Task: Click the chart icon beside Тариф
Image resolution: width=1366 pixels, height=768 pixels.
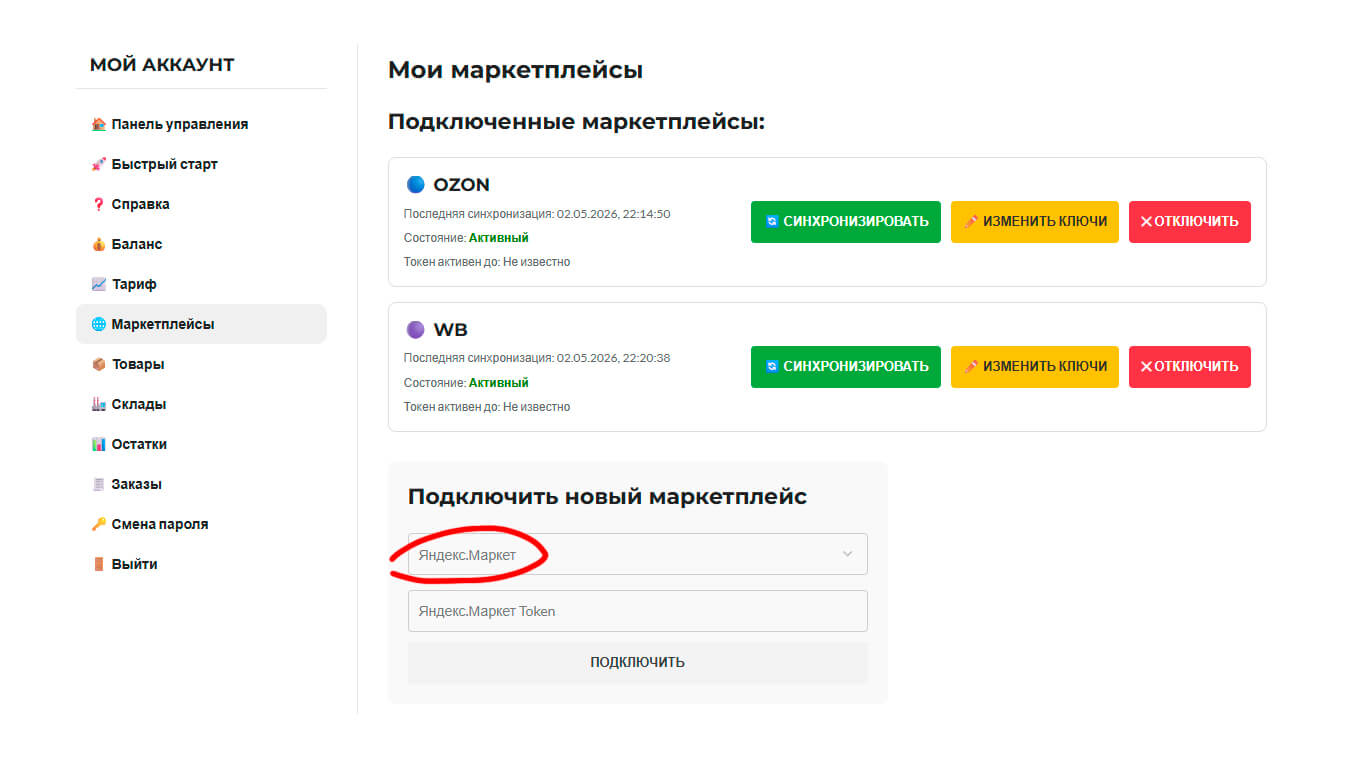Action: click(98, 284)
